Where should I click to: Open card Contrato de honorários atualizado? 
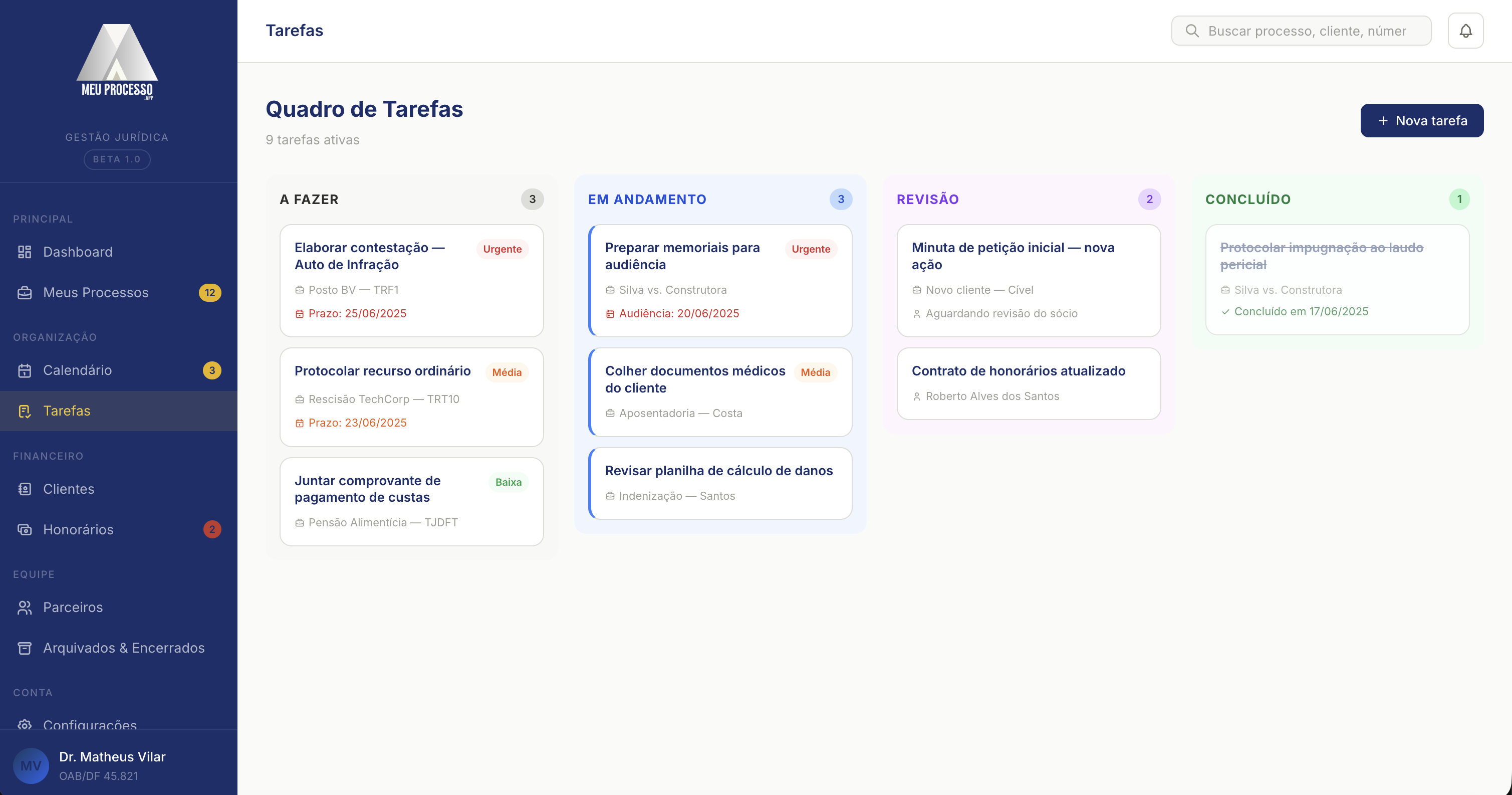tap(1029, 384)
